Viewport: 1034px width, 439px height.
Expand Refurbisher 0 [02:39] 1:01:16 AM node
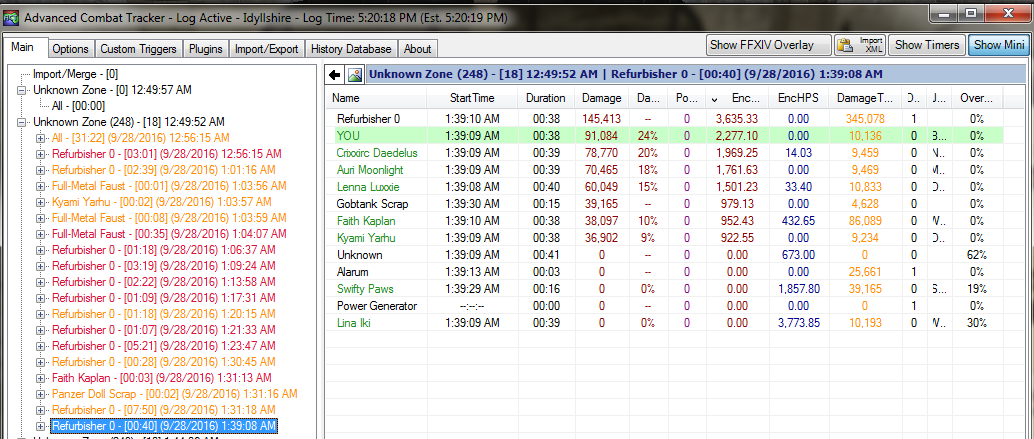click(40, 170)
